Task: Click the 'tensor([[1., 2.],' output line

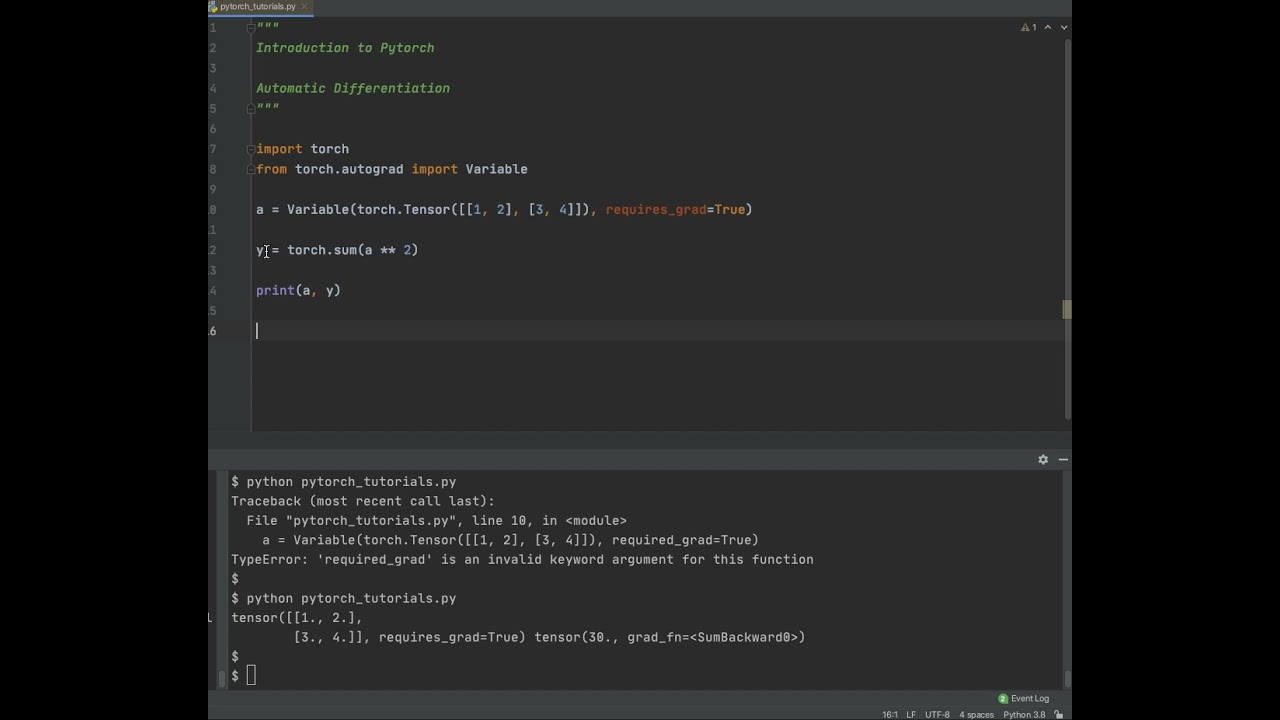Action: pyautogui.click(x=297, y=618)
